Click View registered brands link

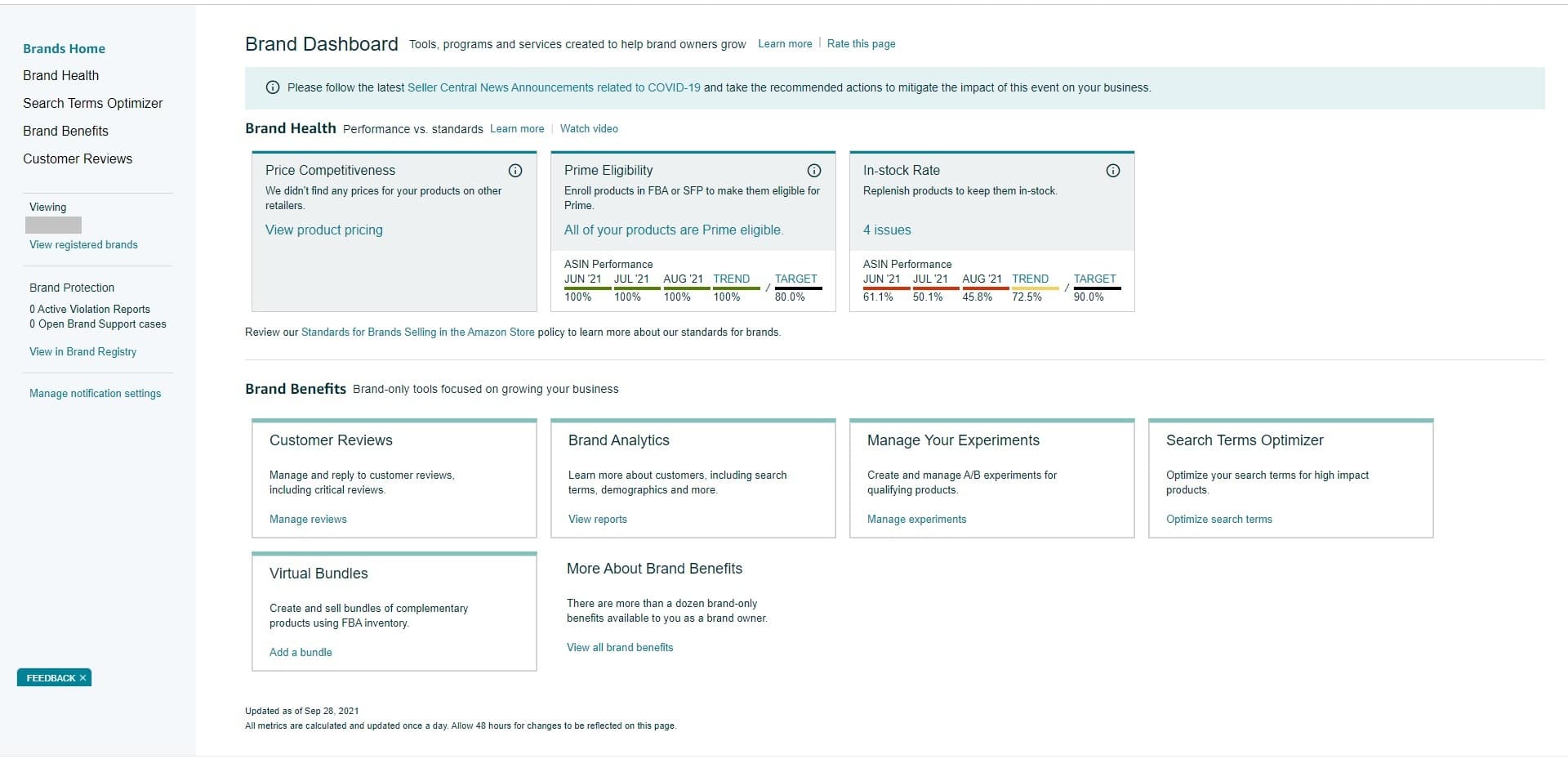point(83,244)
